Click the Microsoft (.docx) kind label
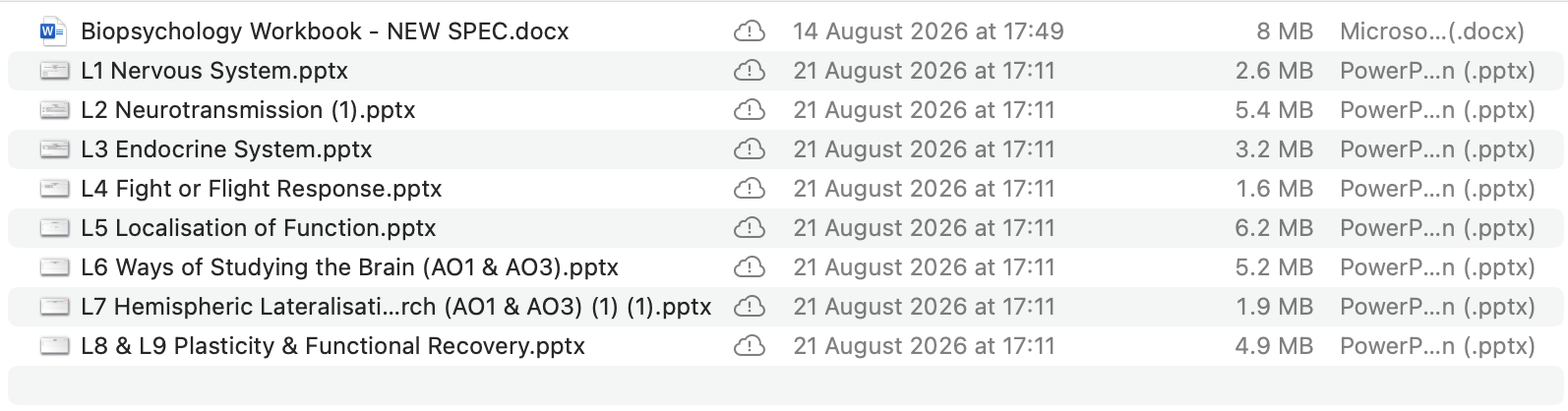 pos(1432,31)
